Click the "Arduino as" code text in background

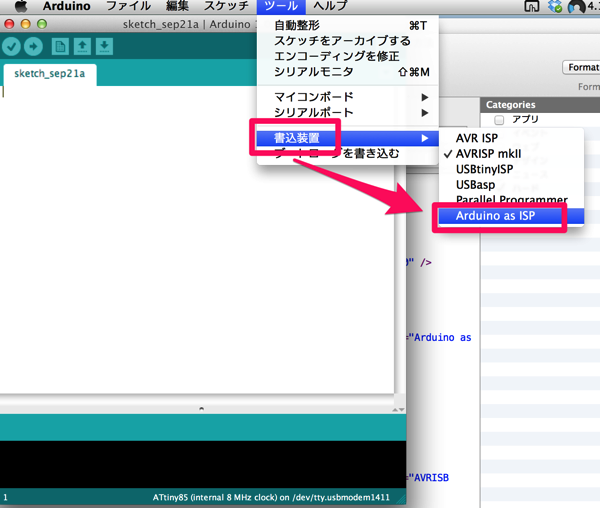443,338
